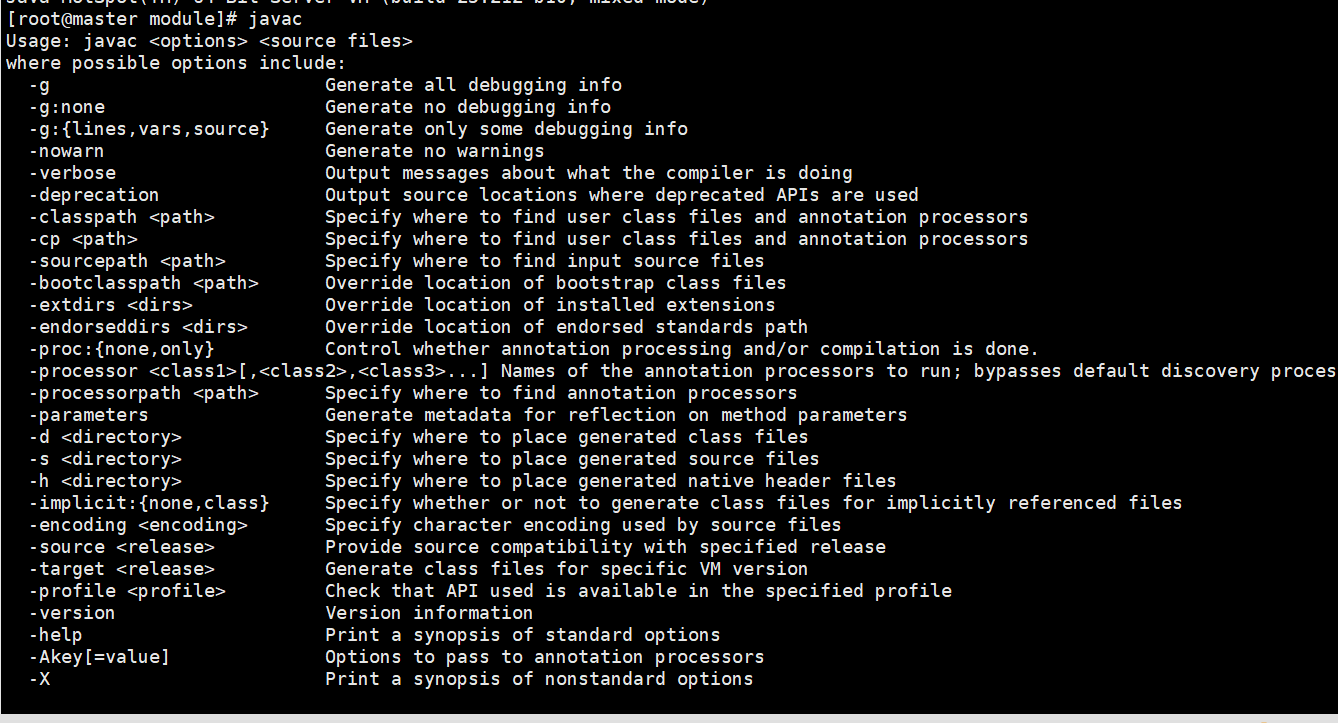Viewport: 1338px width, 723px height.
Task: Click the -Akey[=value] option text
Action: pos(99,657)
